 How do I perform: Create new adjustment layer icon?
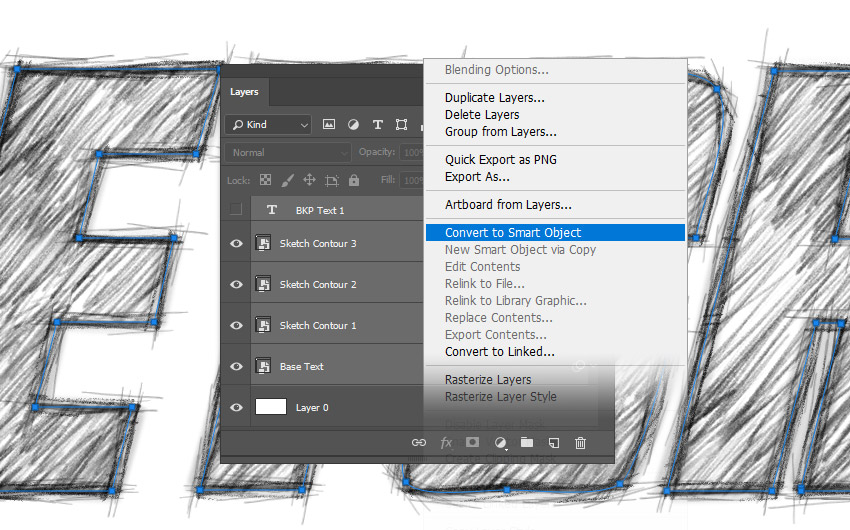(500, 443)
